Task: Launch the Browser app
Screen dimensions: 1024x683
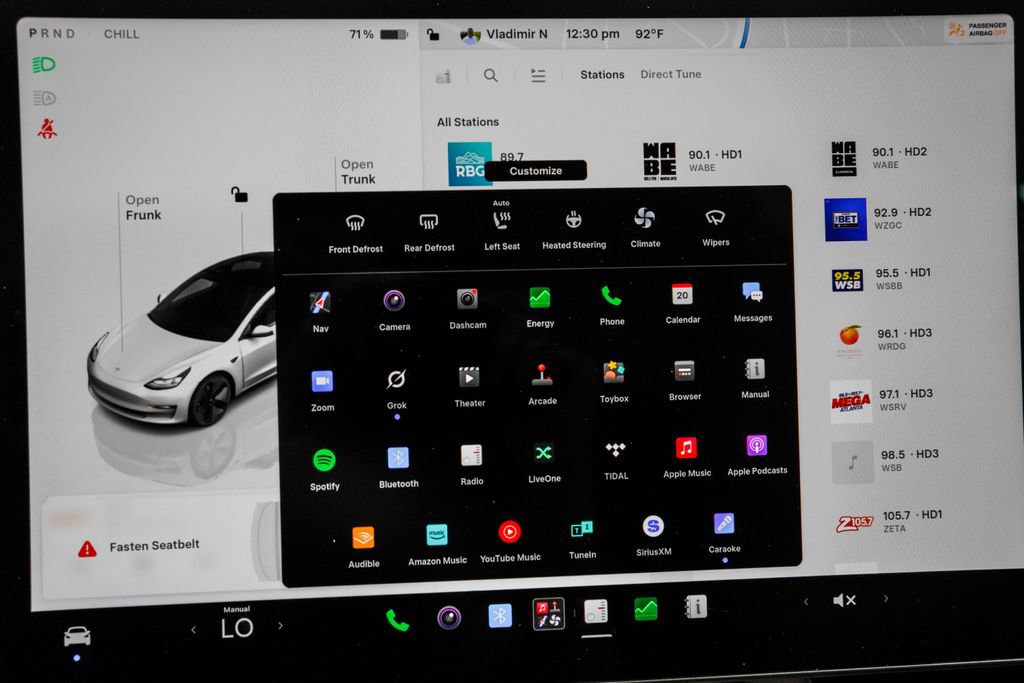Action: 684,379
